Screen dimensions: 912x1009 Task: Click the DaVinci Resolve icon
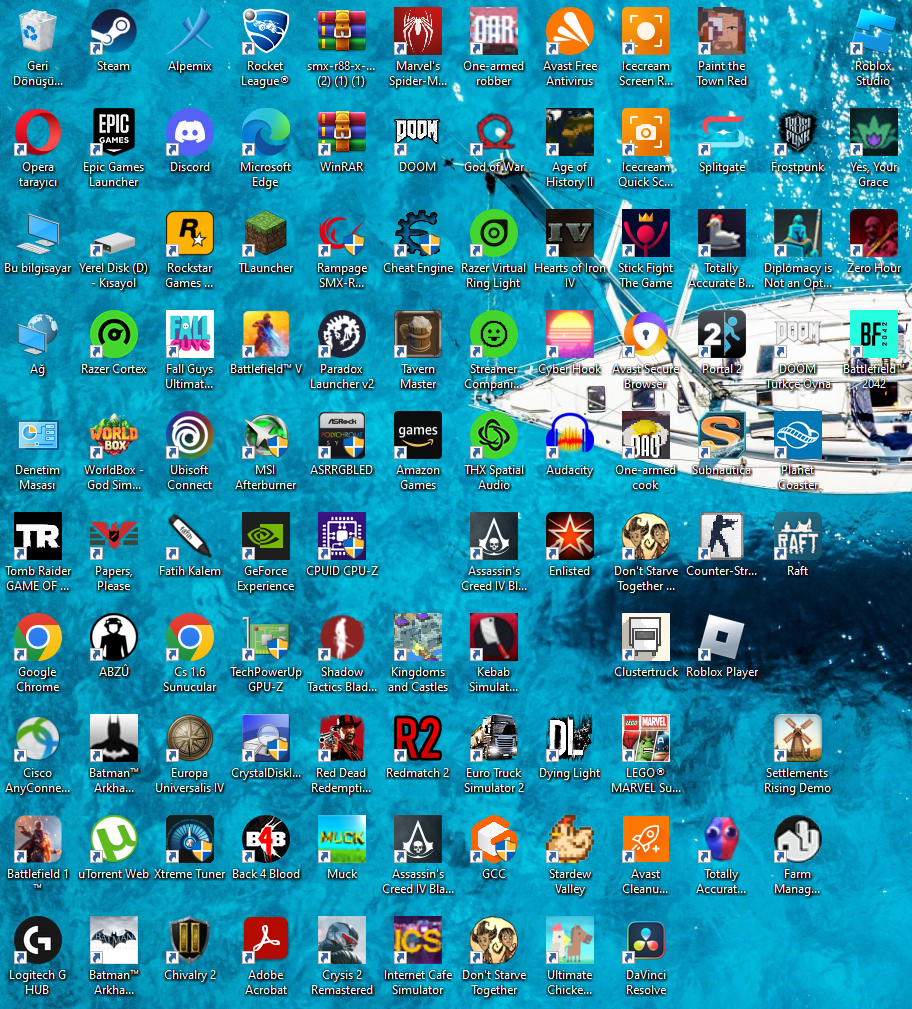[x=646, y=941]
